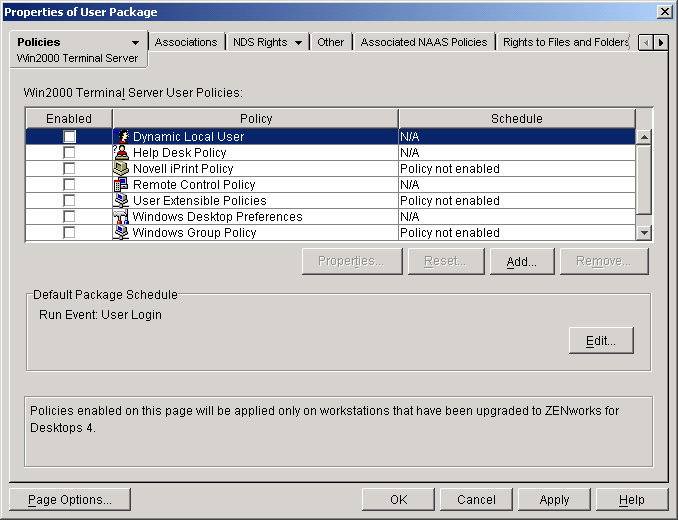Tick the Novell iPrint Policy checkbox
Screen dimensions: 678x520
(69, 169)
